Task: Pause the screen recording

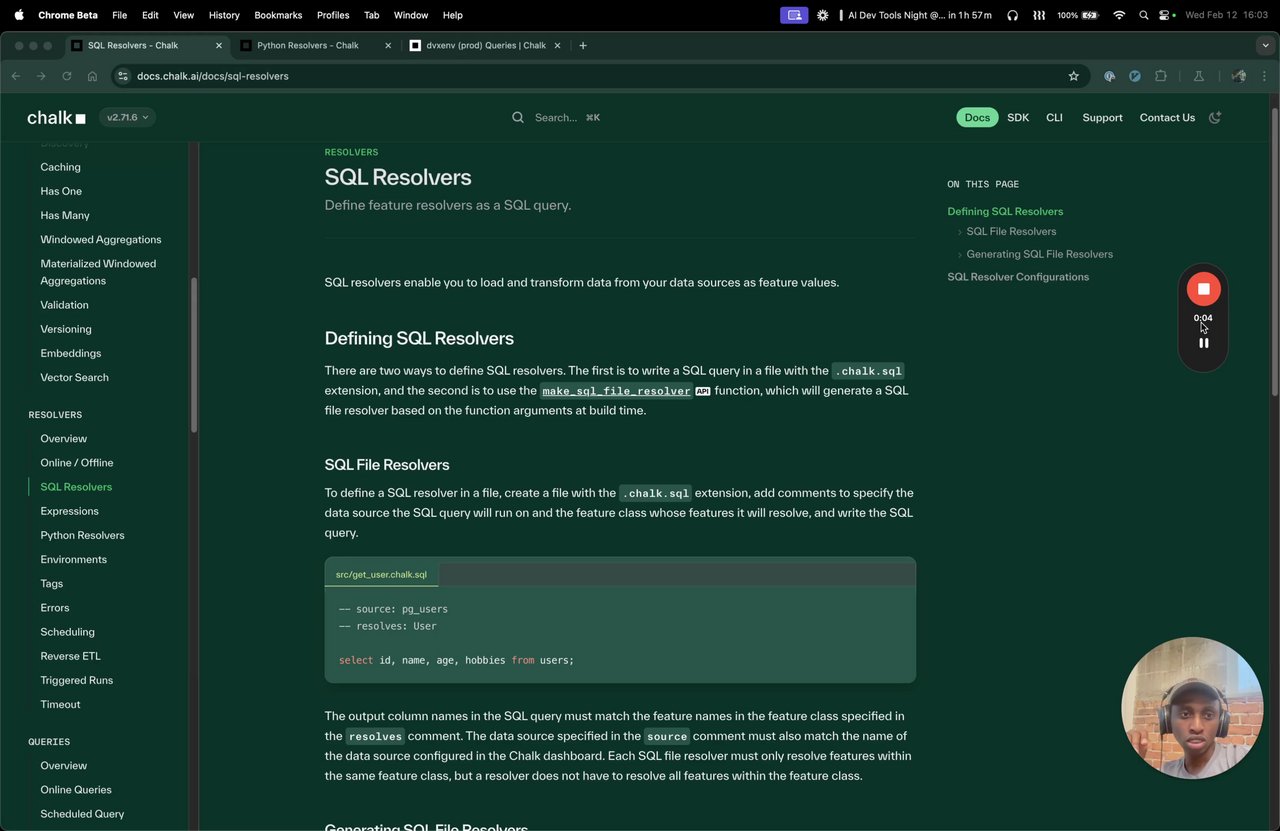Action: [1203, 343]
